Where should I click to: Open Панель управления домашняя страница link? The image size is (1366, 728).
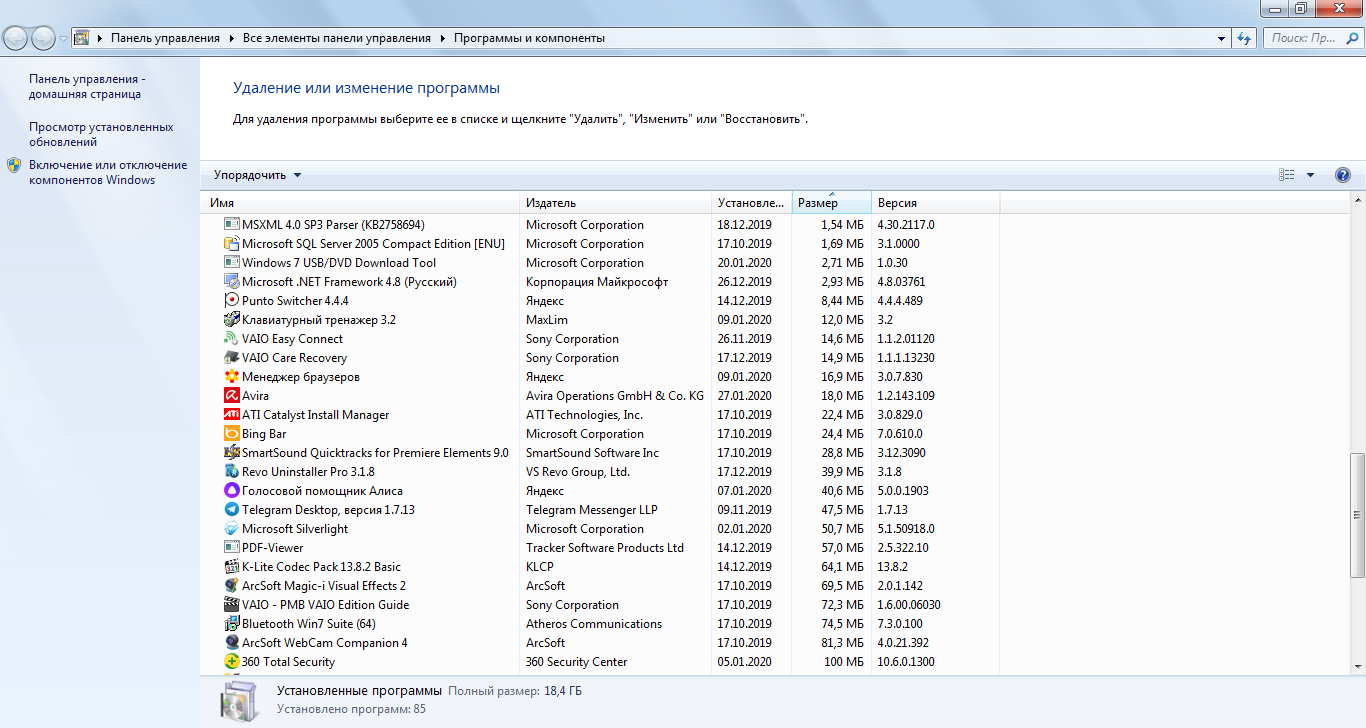(87, 87)
